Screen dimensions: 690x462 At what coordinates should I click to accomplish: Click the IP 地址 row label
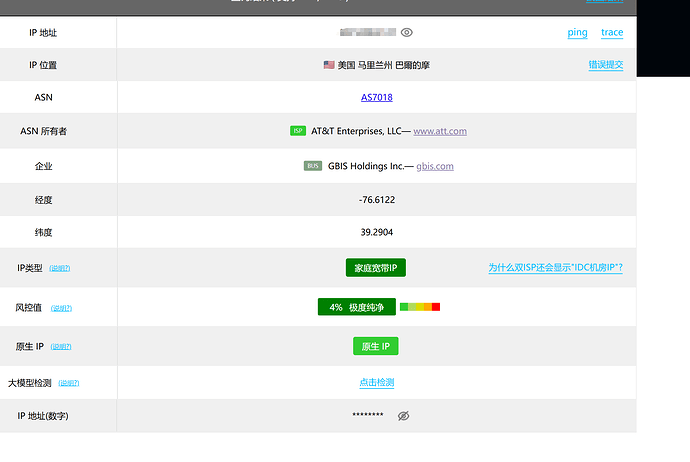coord(43,33)
